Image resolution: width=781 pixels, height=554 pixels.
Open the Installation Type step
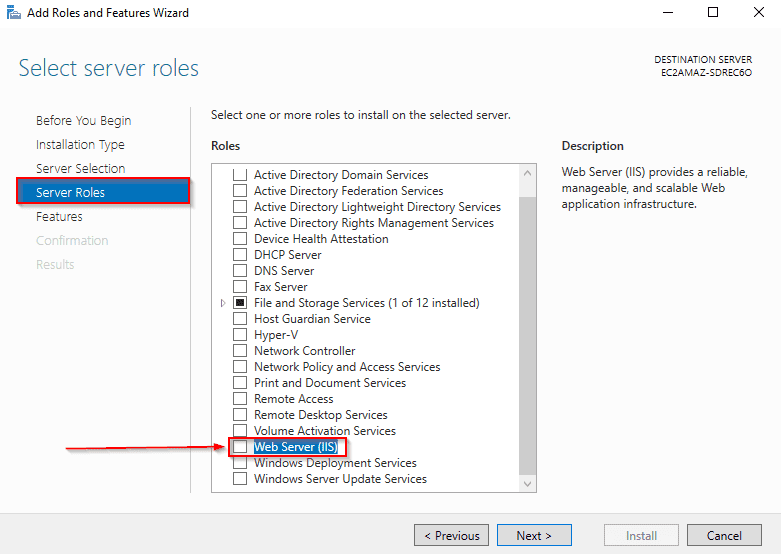[x=80, y=144]
